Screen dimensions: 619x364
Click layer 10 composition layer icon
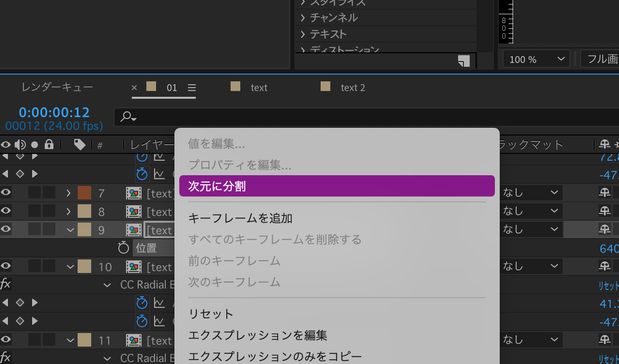134,267
